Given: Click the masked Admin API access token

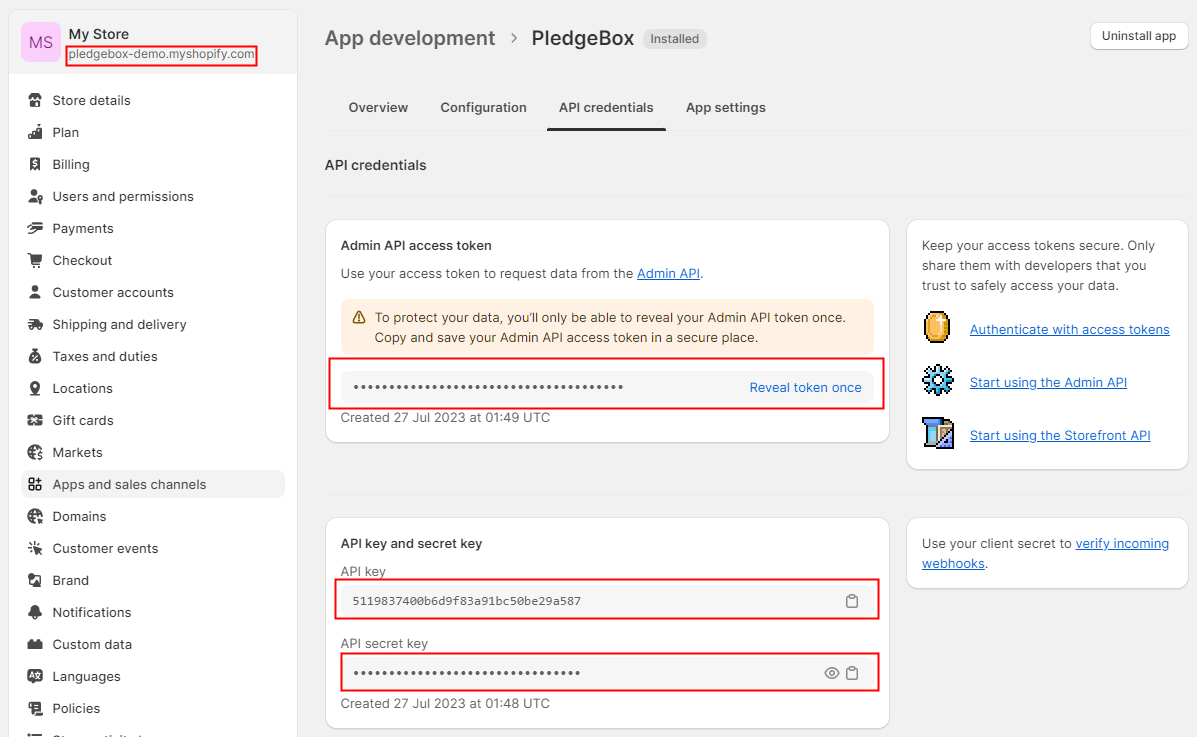Looking at the screenshot, I should (489, 387).
